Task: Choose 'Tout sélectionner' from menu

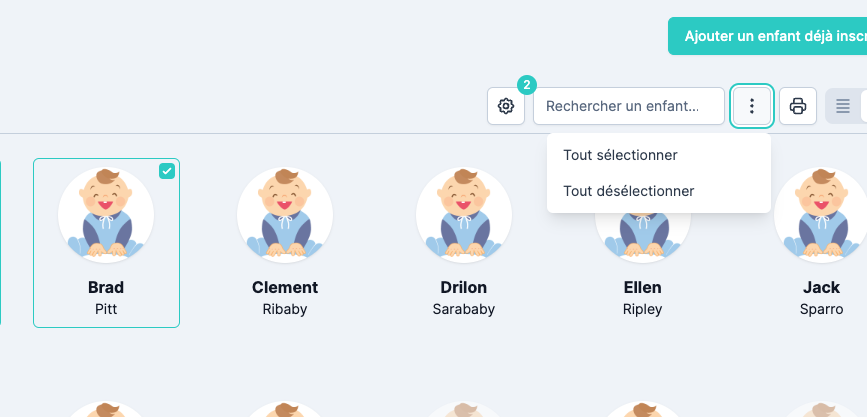Action: [620, 155]
